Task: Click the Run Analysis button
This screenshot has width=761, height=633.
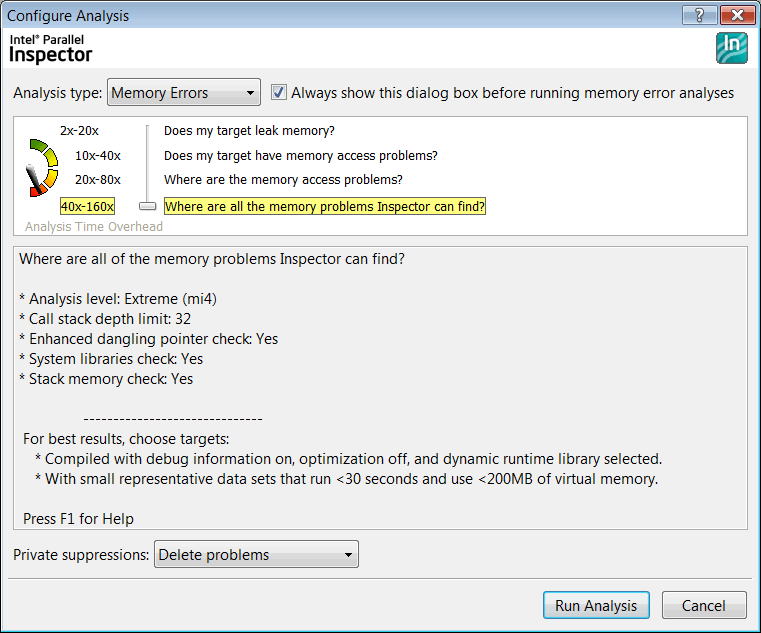Action: 596,606
